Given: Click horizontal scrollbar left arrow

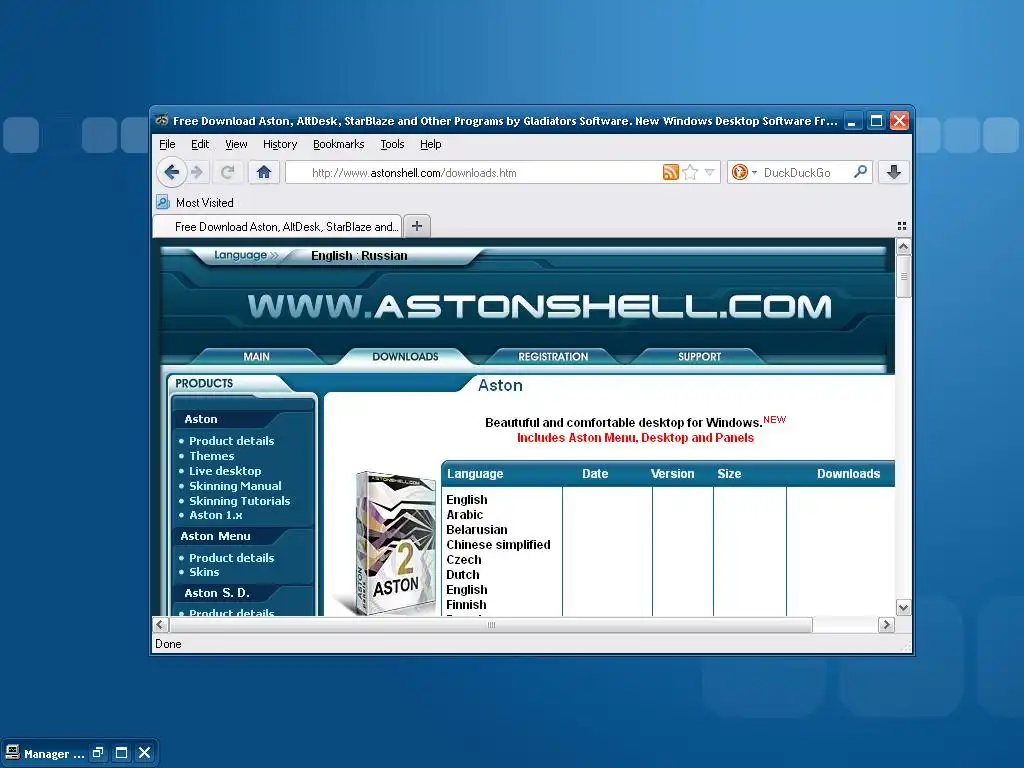Looking at the screenshot, I should click(160, 625).
